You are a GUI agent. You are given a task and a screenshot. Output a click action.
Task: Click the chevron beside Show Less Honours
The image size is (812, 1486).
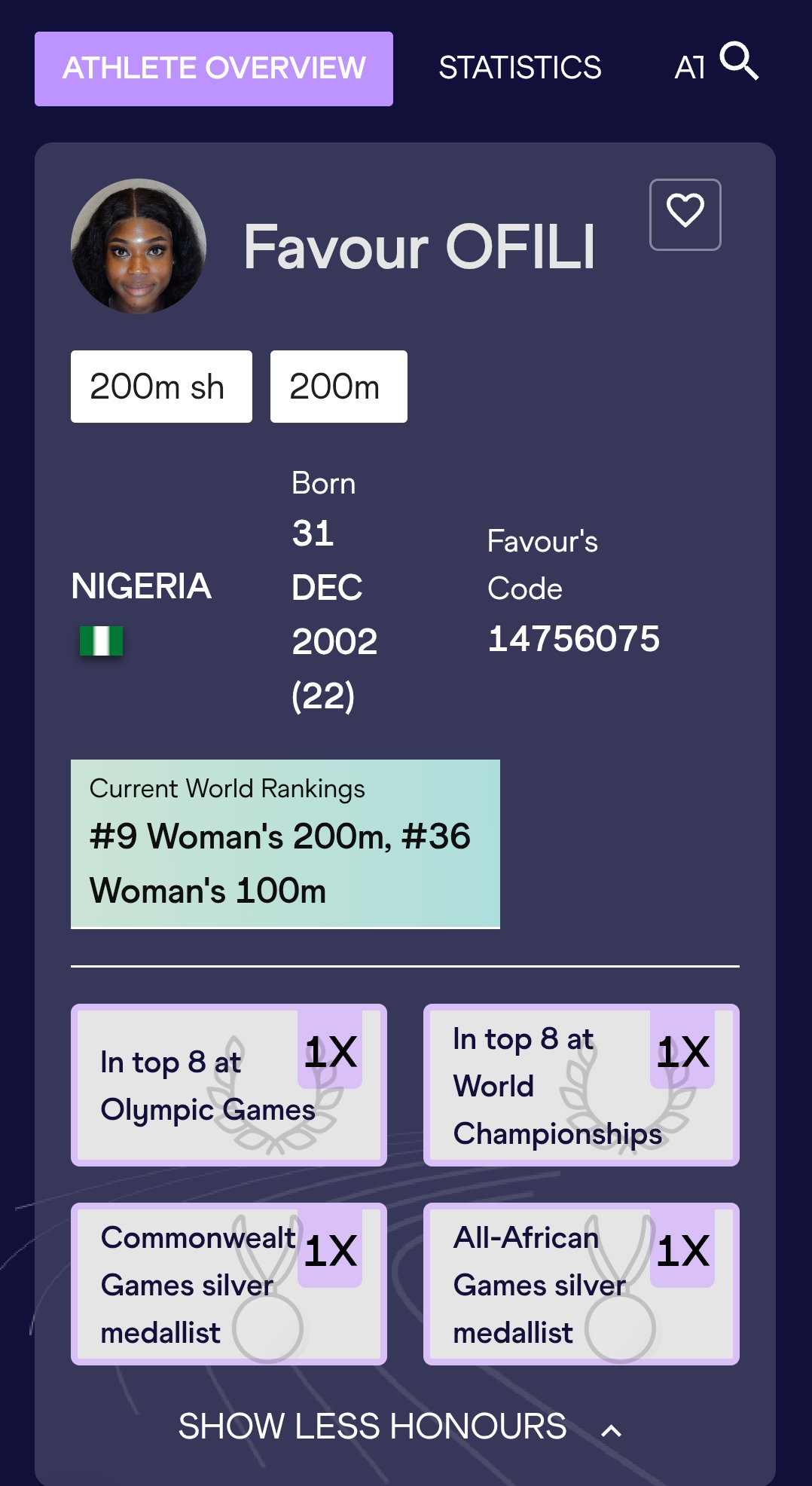pos(612,1430)
